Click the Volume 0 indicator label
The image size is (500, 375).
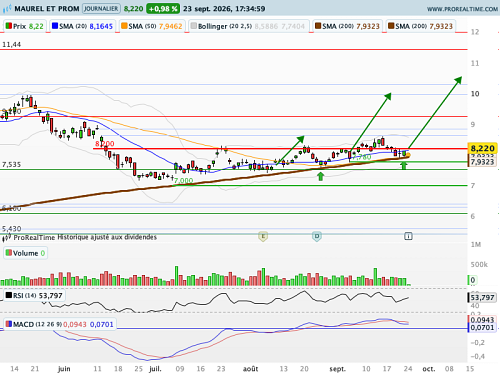pyautogui.click(x=25, y=253)
